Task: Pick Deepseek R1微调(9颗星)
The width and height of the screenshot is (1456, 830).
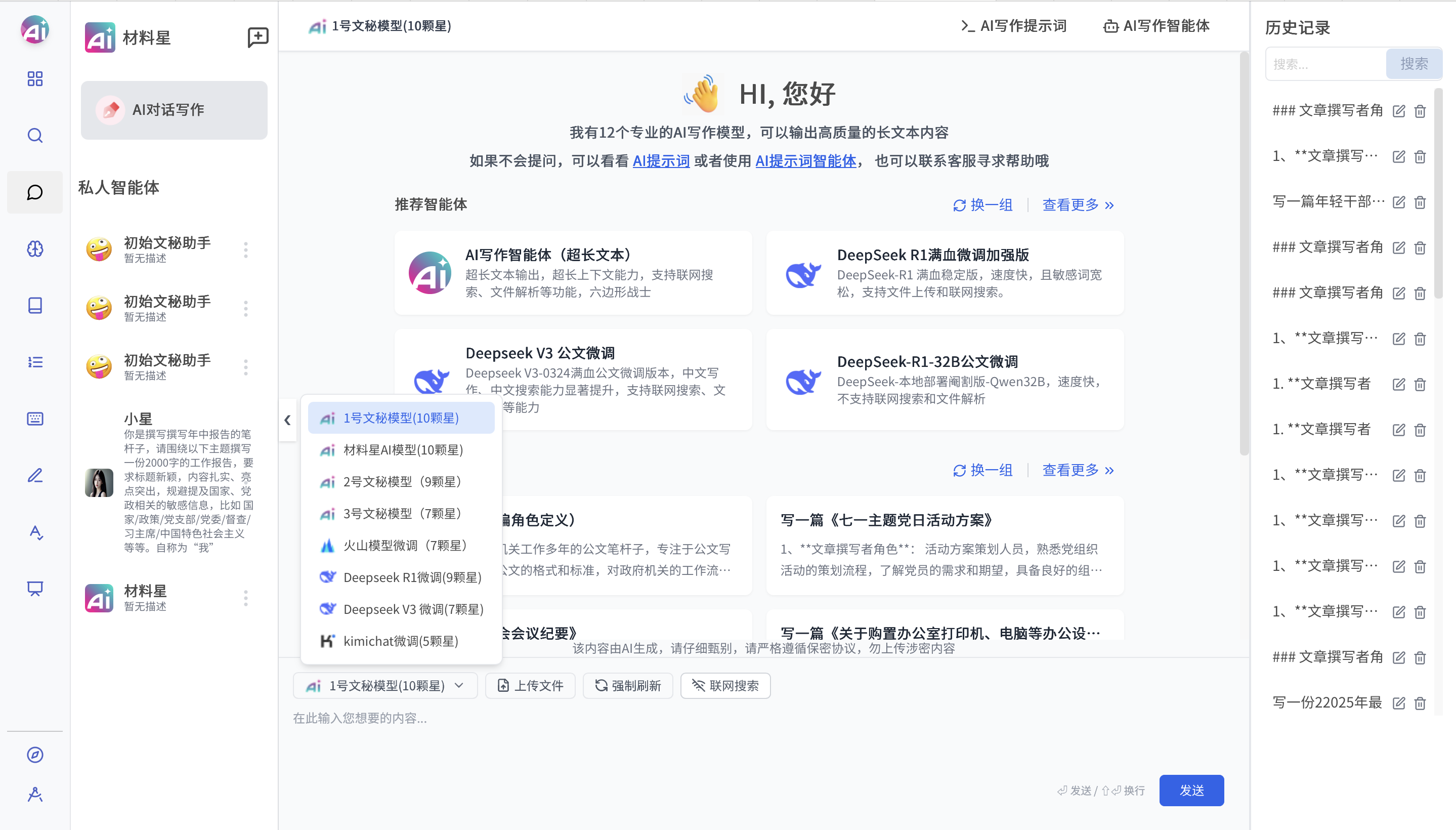Action: (401, 577)
